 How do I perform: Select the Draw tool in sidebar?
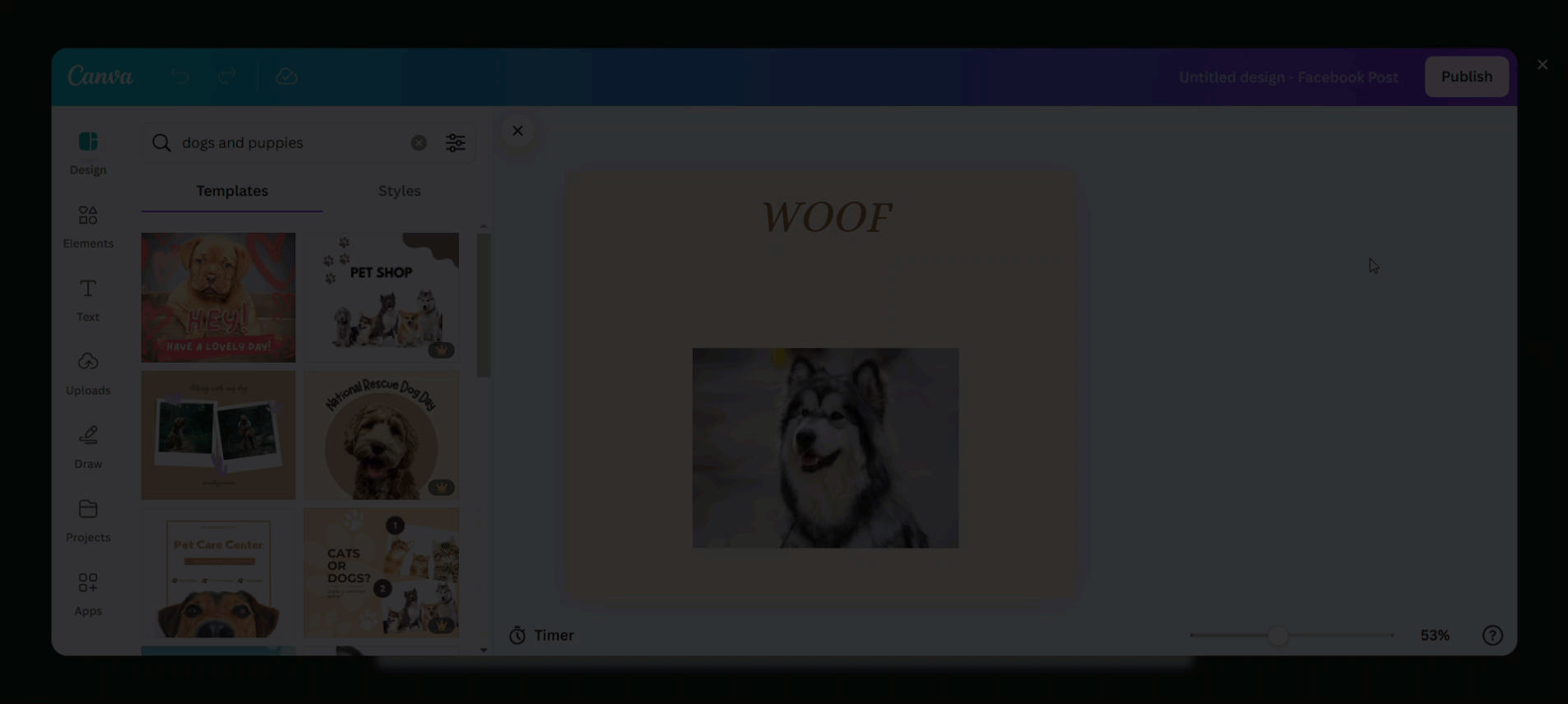pyautogui.click(x=88, y=447)
